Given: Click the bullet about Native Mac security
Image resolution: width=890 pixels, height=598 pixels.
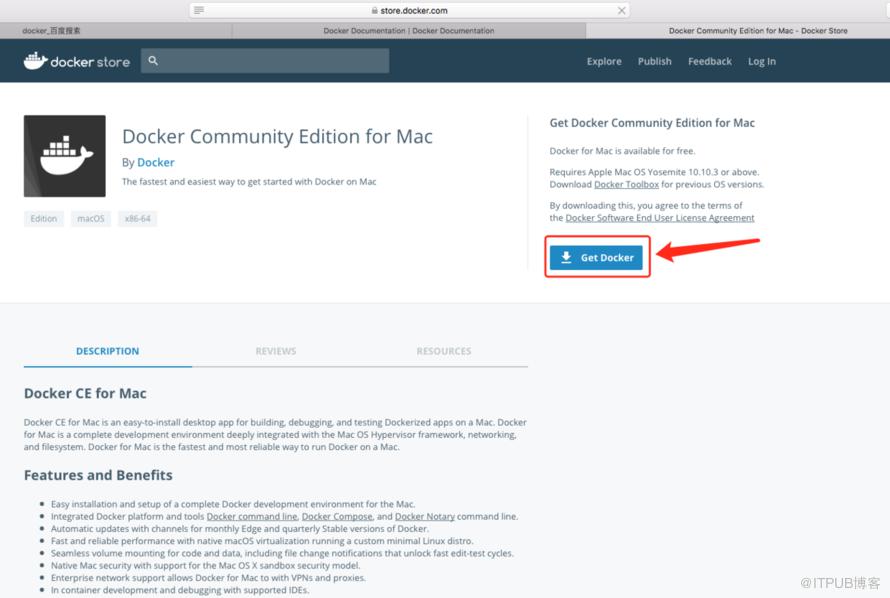Looking at the screenshot, I should click(205, 565).
